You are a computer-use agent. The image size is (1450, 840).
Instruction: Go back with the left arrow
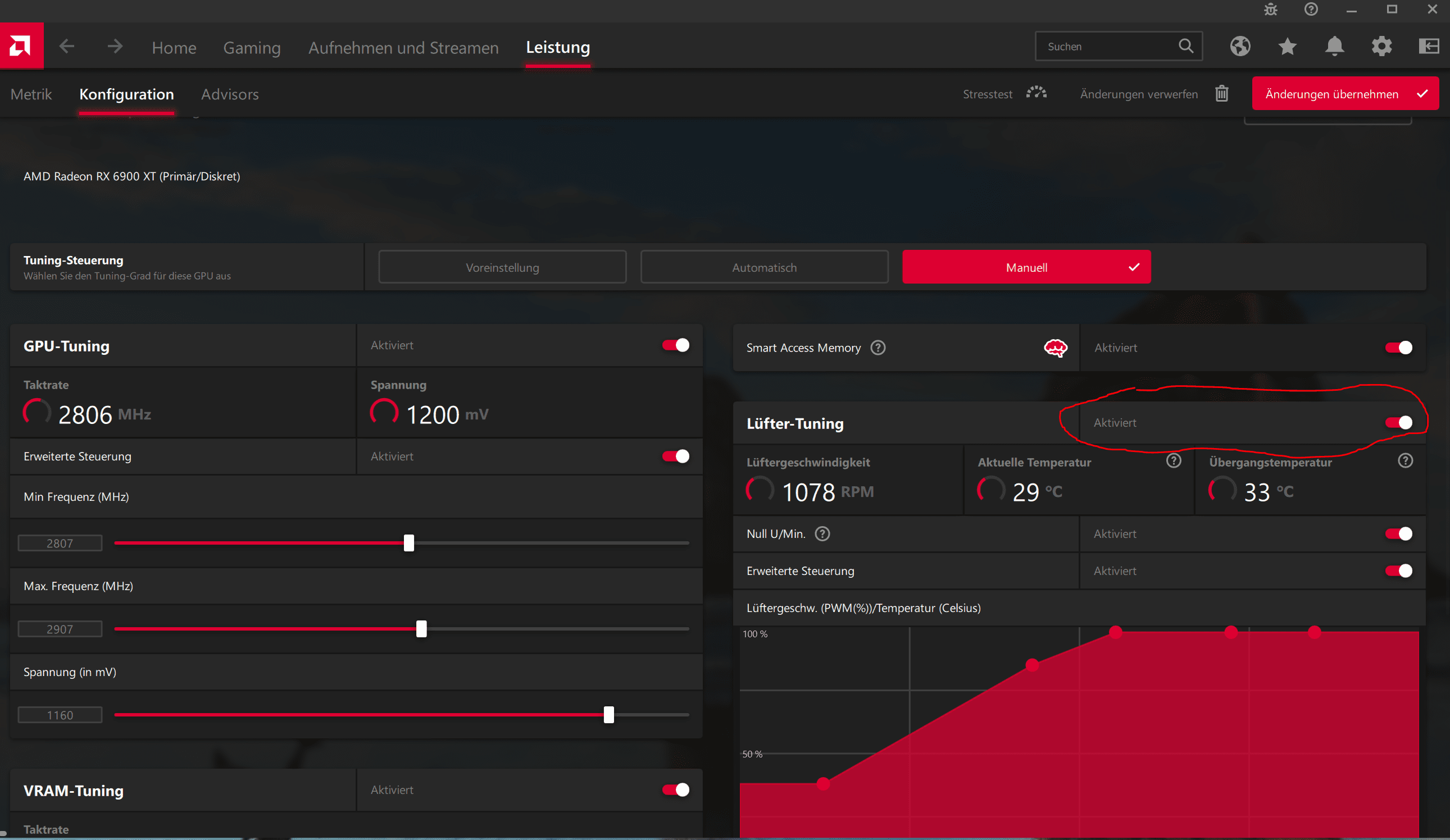pyautogui.click(x=67, y=46)
